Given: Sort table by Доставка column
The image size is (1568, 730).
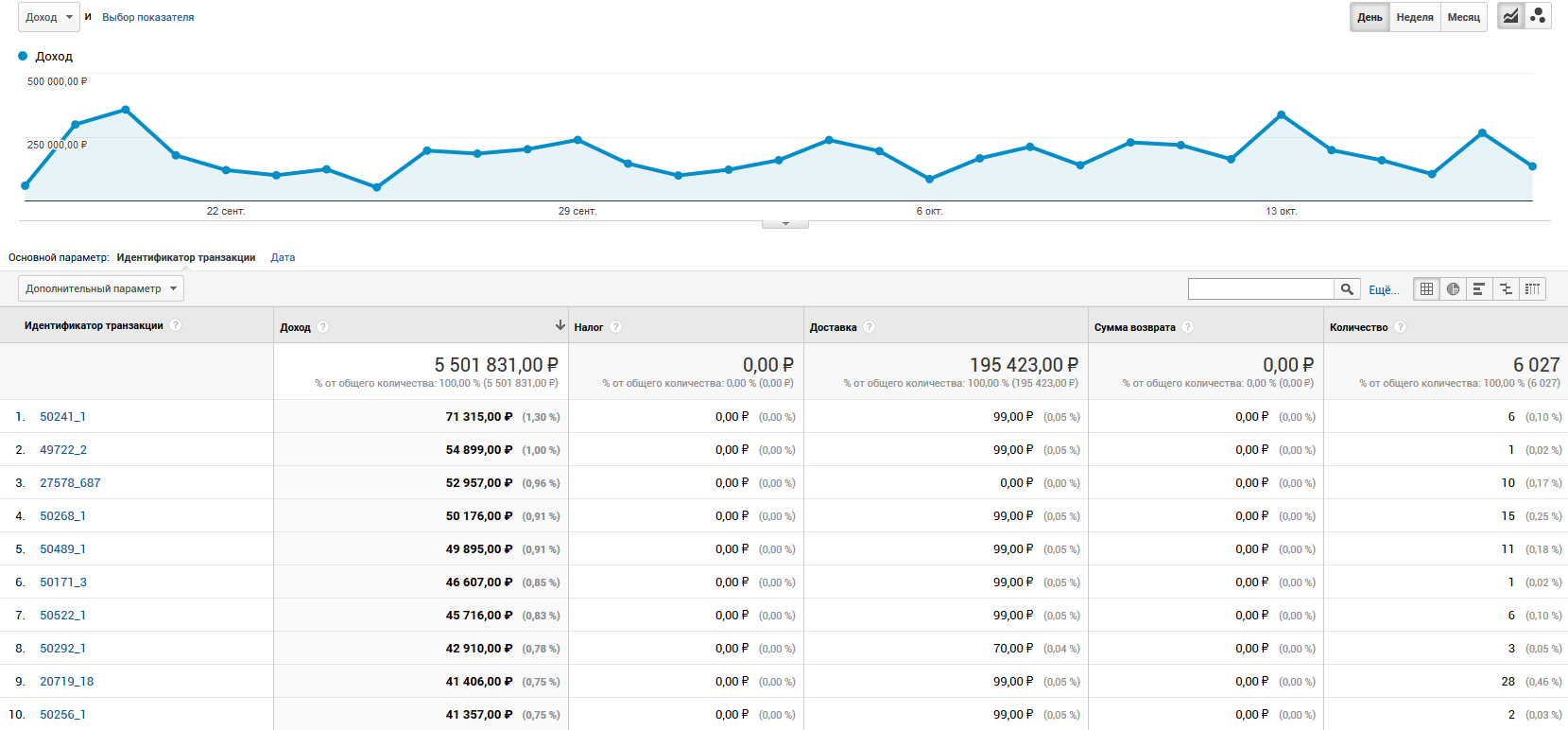Looking at the screenshot, I should coord(833,327).
